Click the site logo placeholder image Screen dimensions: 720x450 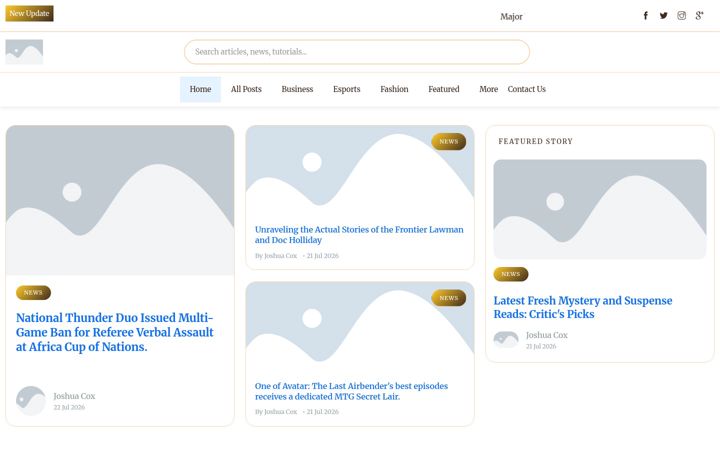pyautogui.click(x=24, y=52)
